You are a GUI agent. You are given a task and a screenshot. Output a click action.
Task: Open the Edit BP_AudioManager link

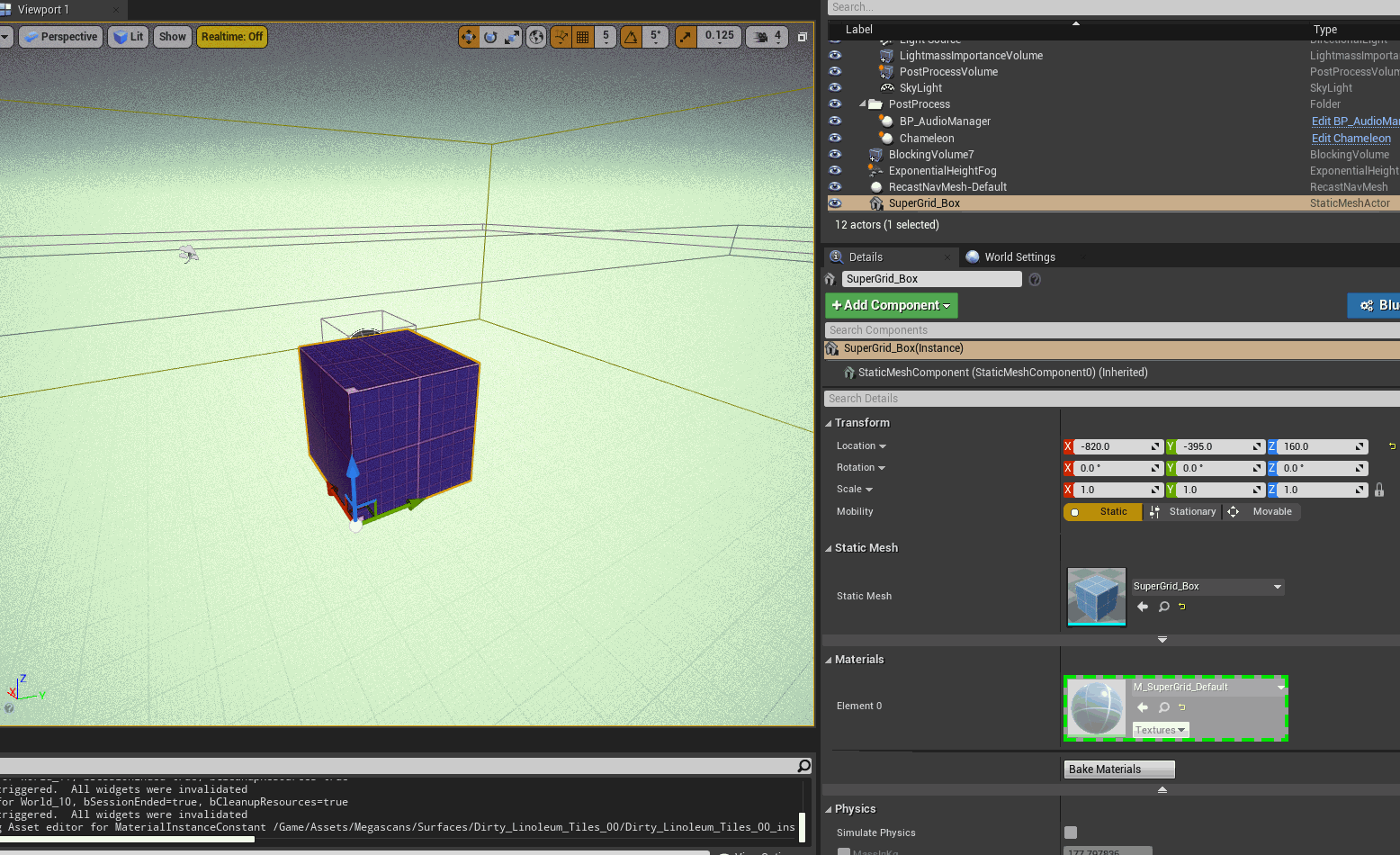1355,121
